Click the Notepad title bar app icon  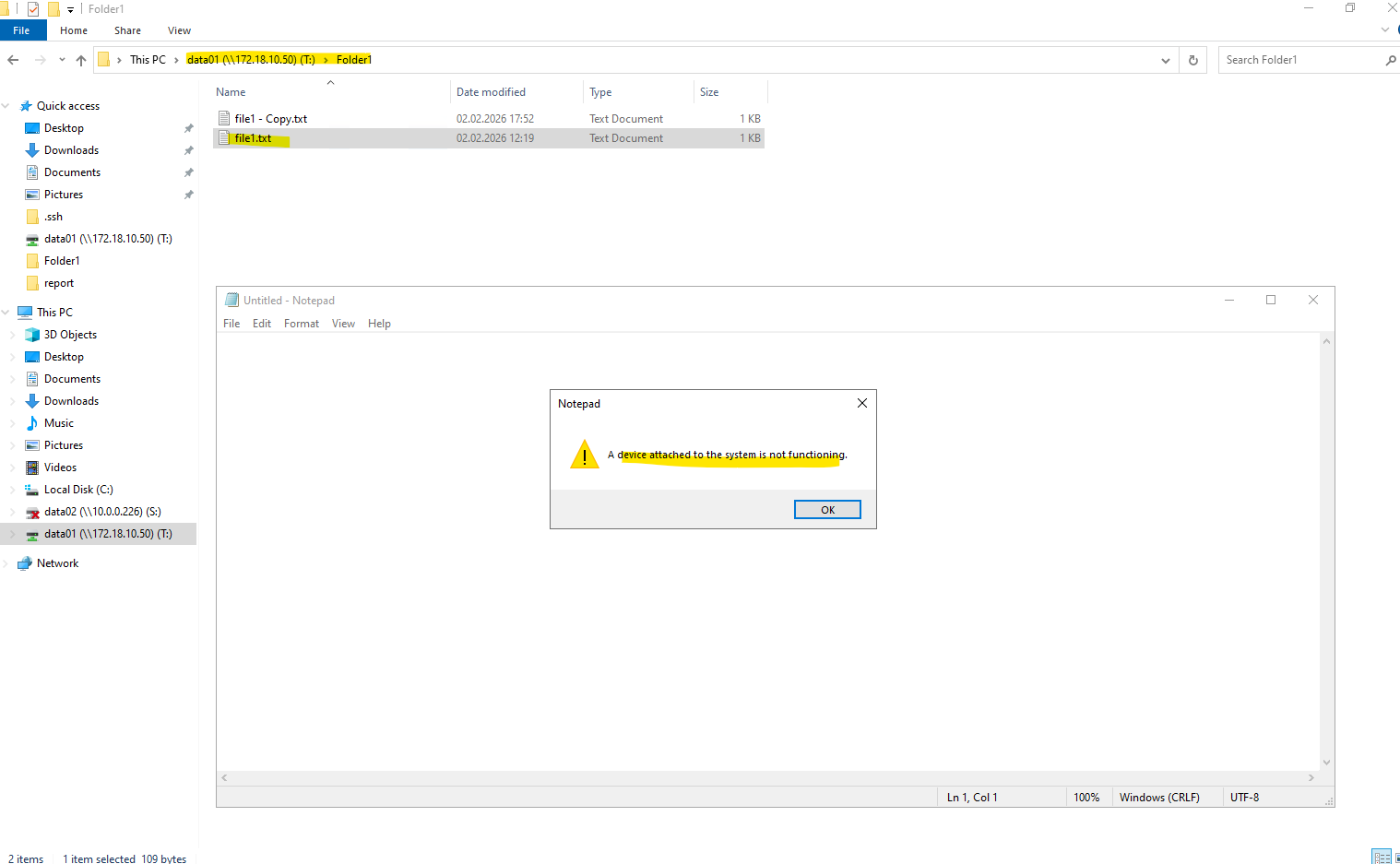point(231,301)
